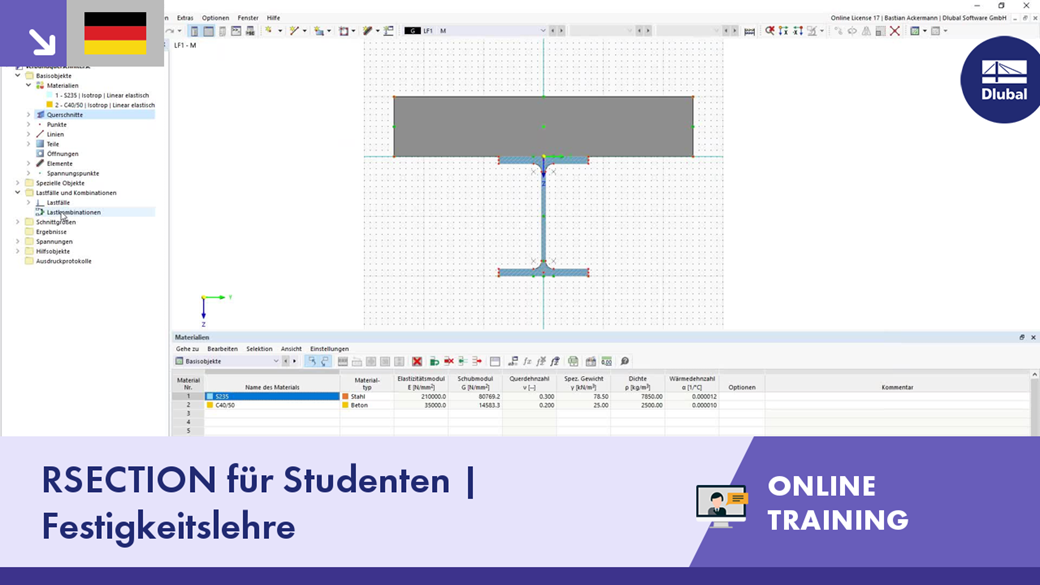Screen dimensions: 1040x585
Task: Click the 35000.0 Elastizitätsmodul cell
Action: pyautogui.click(x=421, y=405)
